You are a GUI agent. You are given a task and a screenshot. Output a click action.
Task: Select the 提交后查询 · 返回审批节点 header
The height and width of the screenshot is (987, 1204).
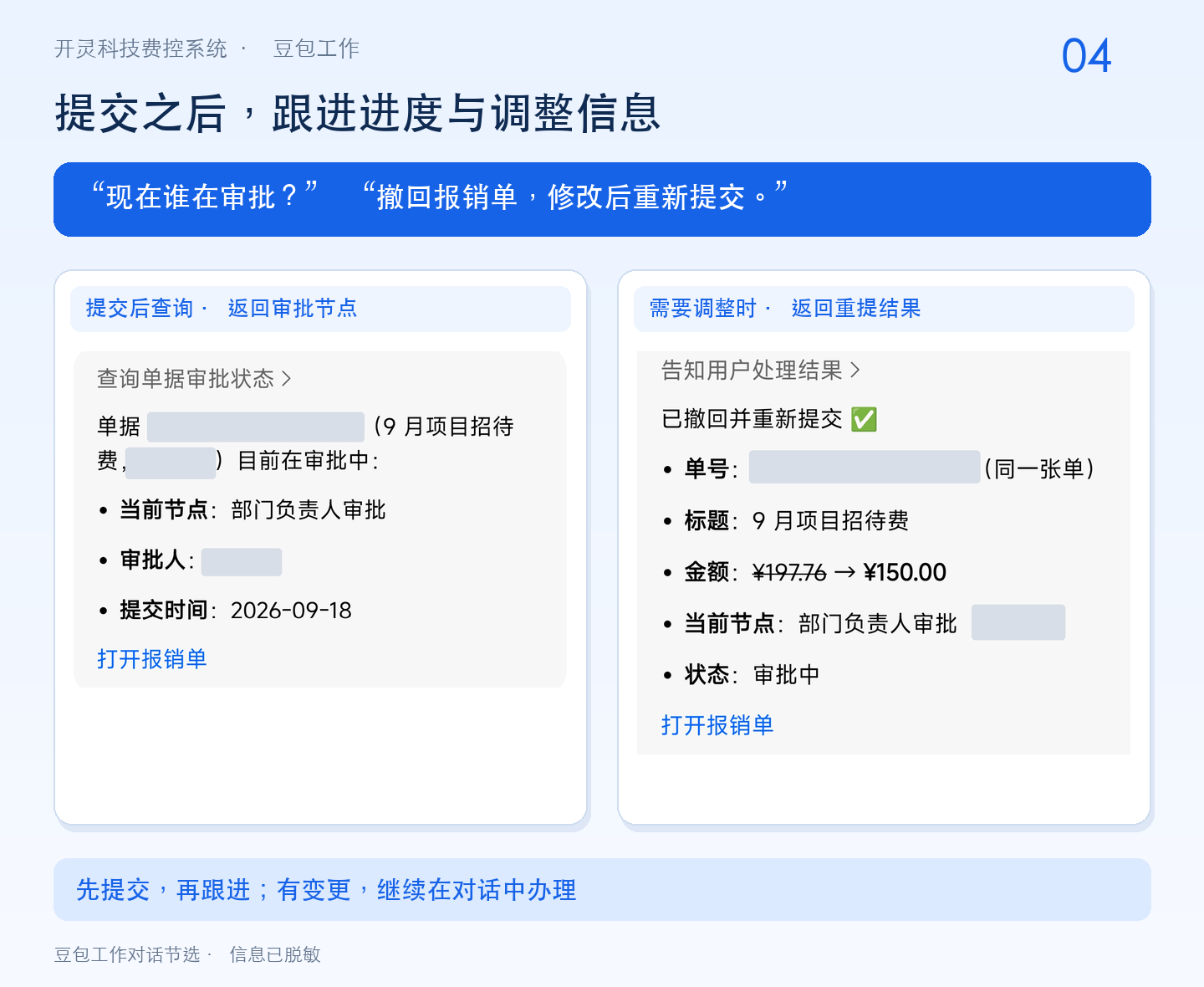[320, 309]
